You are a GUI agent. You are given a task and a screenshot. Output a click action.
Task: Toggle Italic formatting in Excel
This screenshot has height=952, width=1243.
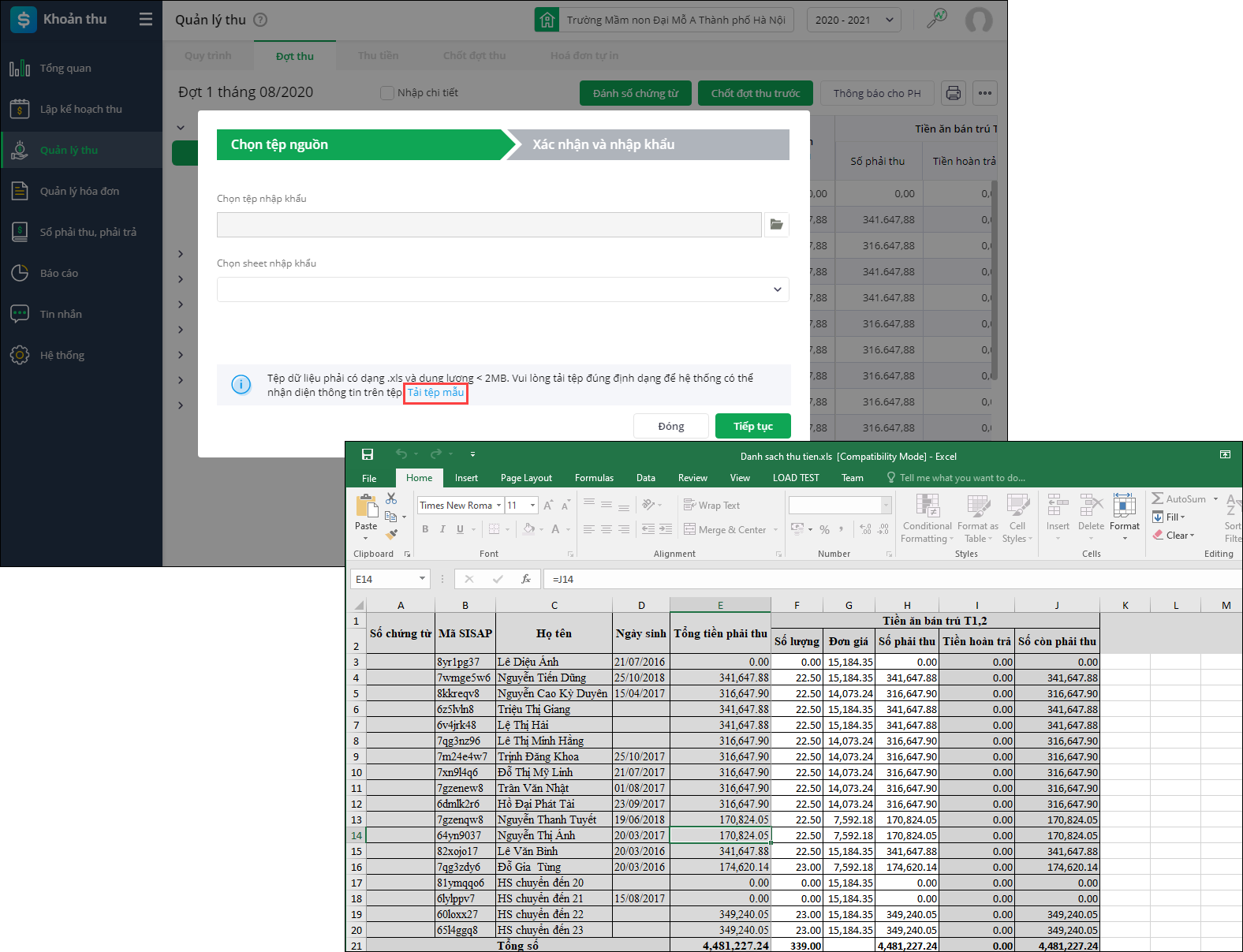coord(442,529)
